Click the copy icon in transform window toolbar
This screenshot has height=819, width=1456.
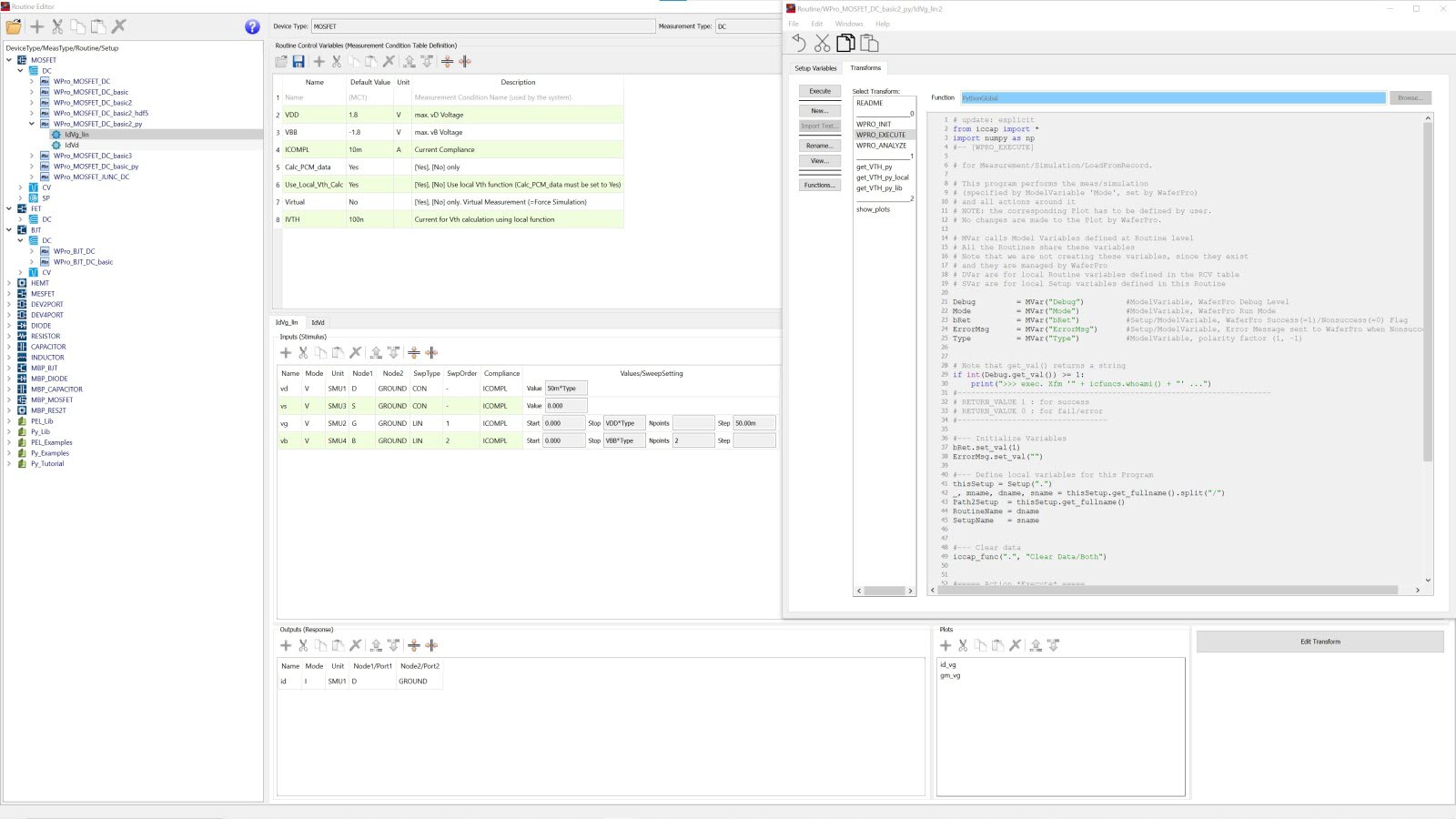tap(845, 43)
